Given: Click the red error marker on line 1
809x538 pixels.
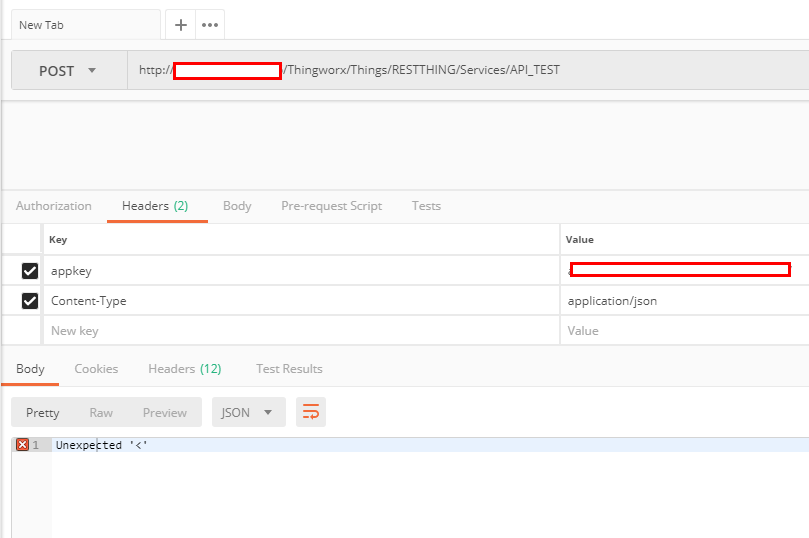Looking at the screenshot, I should click(x=22, y=445).
